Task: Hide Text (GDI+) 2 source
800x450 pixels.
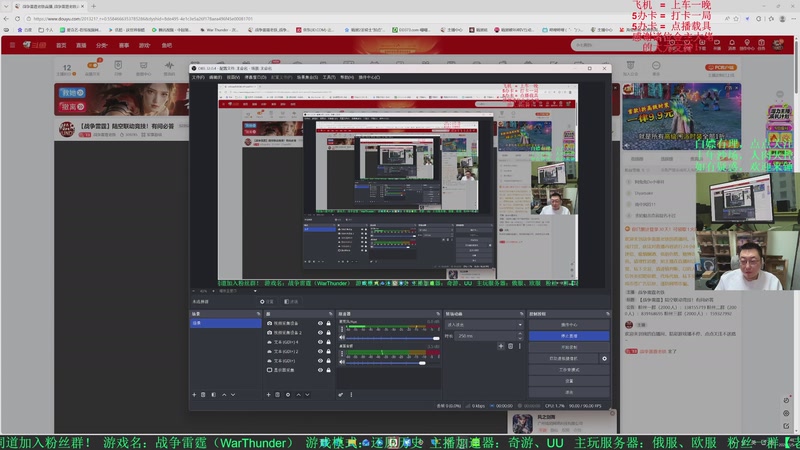Action: 320,352
